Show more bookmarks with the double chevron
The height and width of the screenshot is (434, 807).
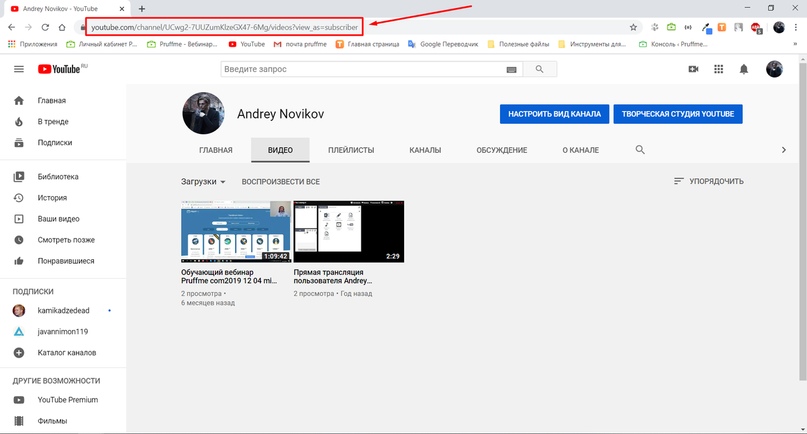[x=795, y=44]
